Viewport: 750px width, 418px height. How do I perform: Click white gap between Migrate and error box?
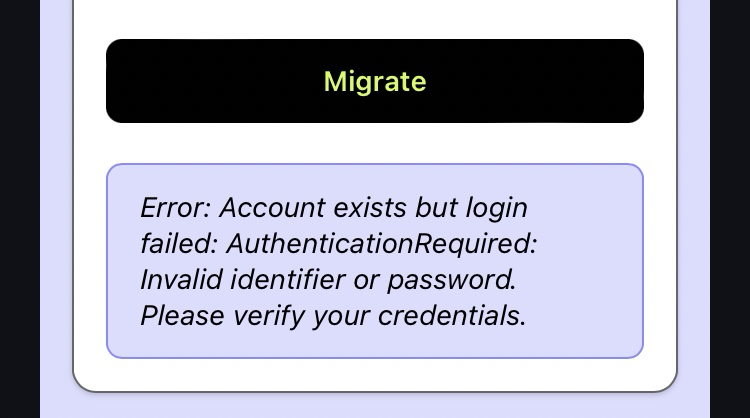coord(375,143)
